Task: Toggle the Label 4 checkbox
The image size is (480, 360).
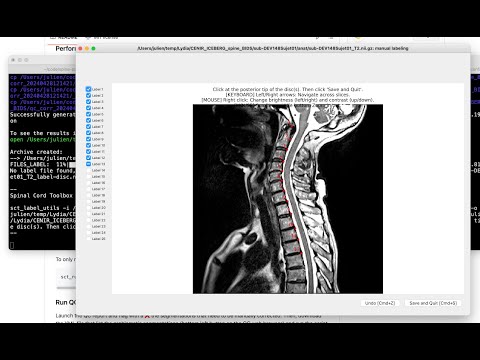Action: click(x=88, y=108)
